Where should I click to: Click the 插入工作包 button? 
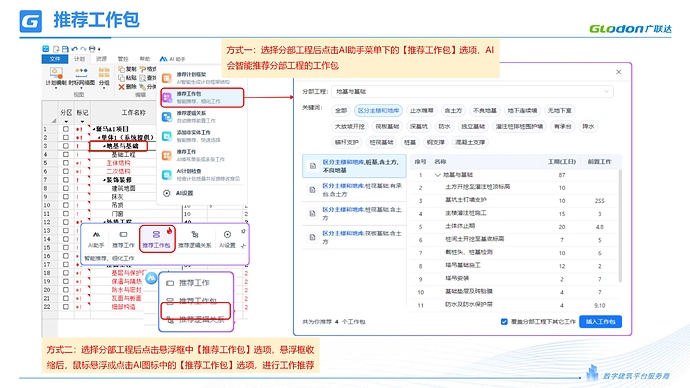600,322
